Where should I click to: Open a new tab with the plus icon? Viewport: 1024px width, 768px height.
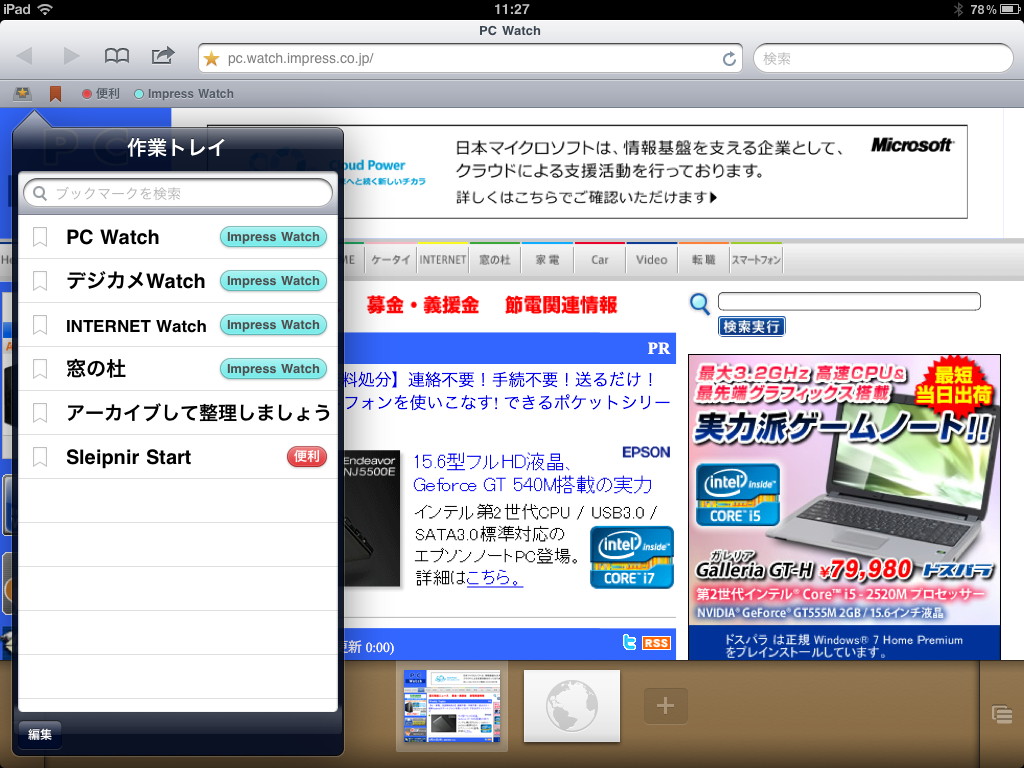tap(665, 706)
